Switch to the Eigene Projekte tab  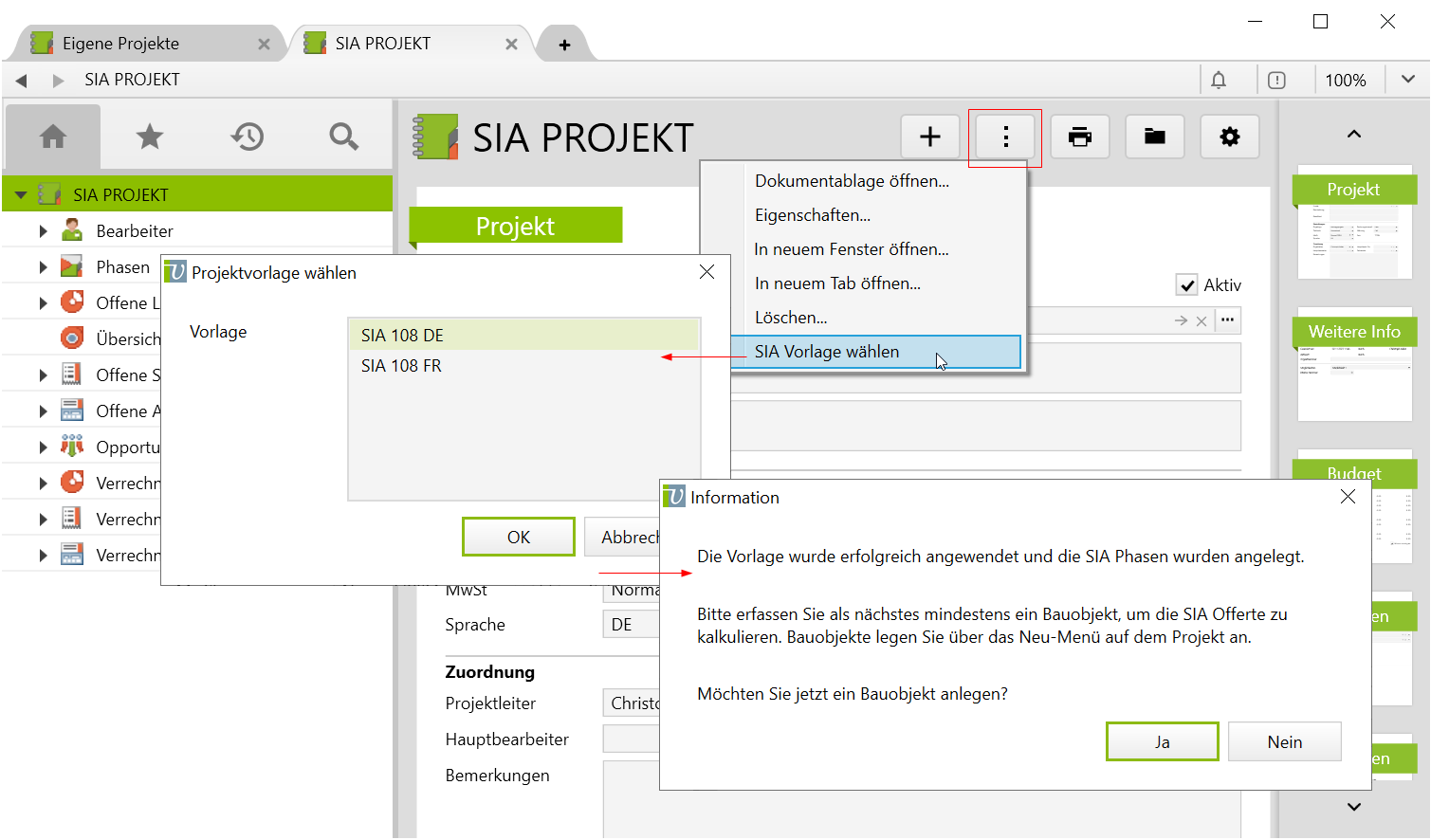pyautogui.click(x=120, y=44)
